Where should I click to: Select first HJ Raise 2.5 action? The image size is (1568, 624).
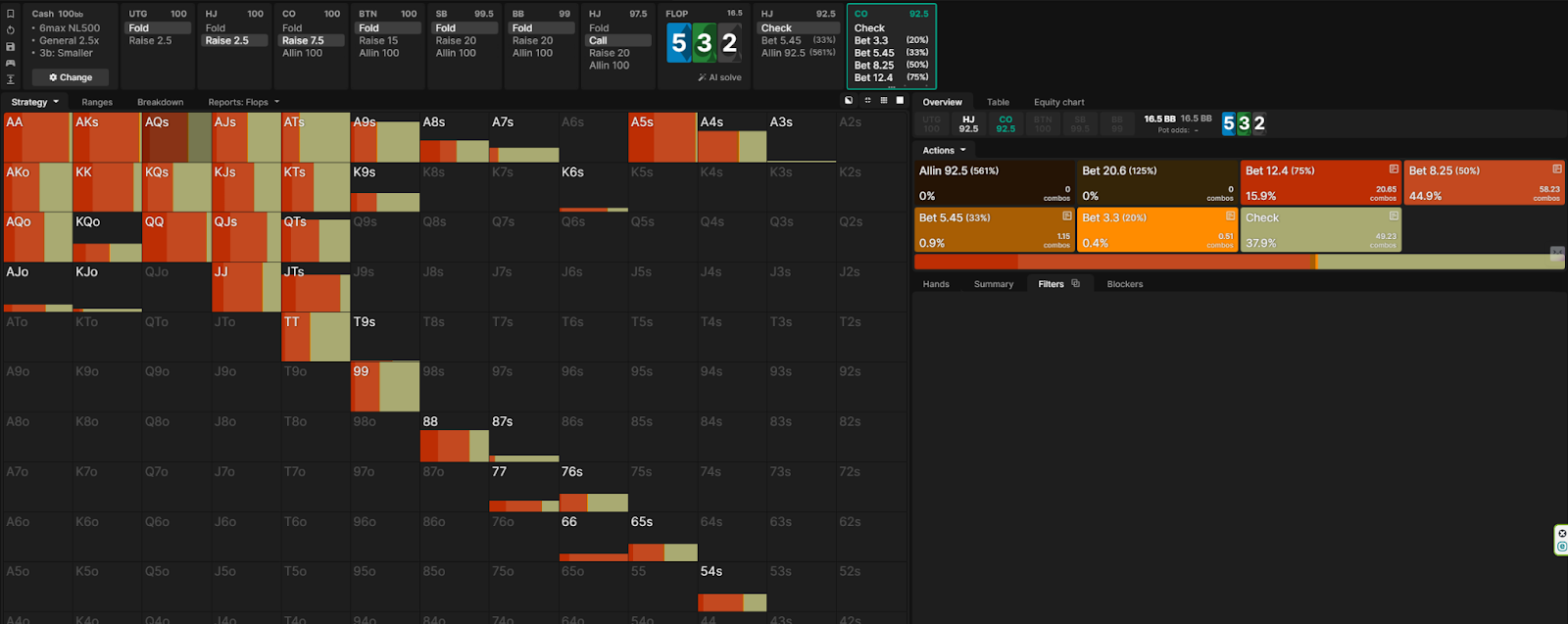234,40
